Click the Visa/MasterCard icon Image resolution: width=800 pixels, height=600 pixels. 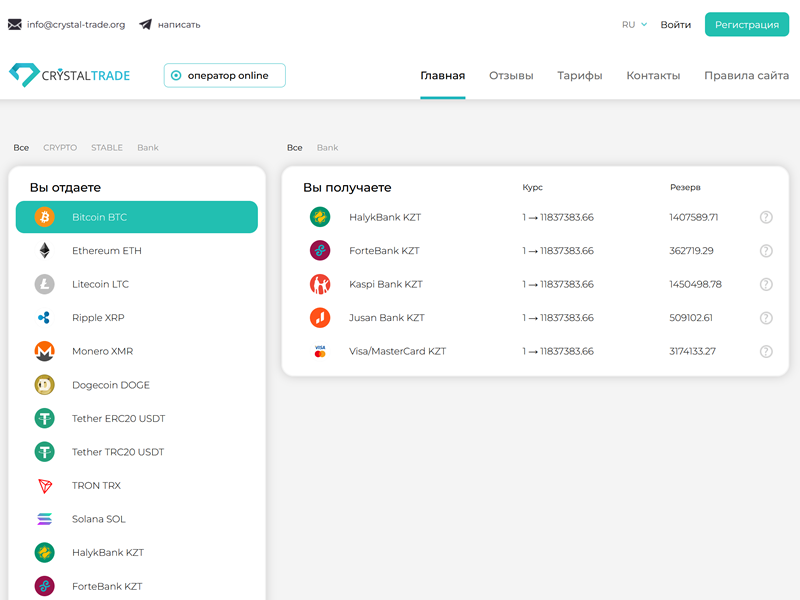(x=320, y=351)
